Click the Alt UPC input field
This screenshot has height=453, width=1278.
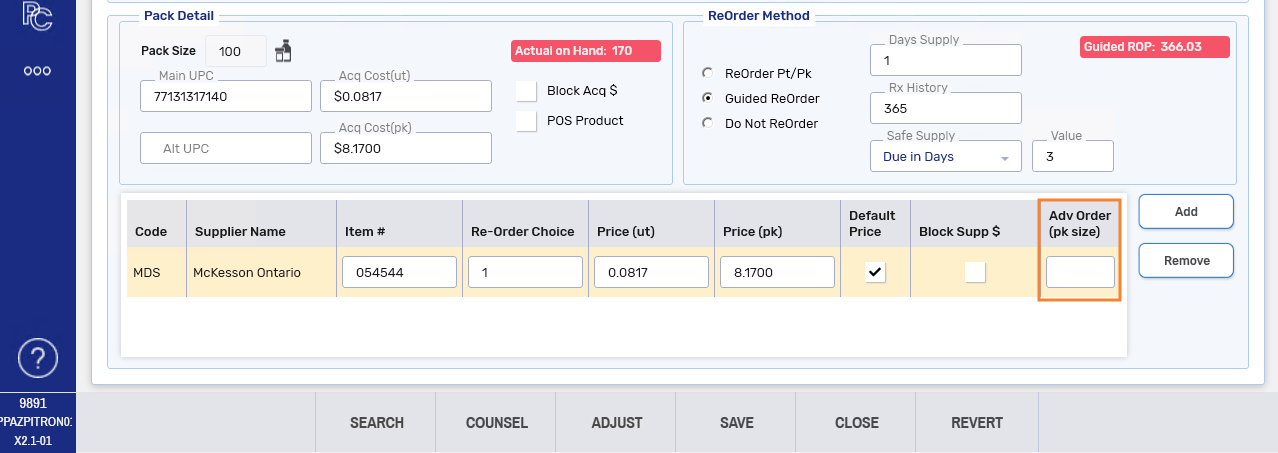click(x=226, y=148)
